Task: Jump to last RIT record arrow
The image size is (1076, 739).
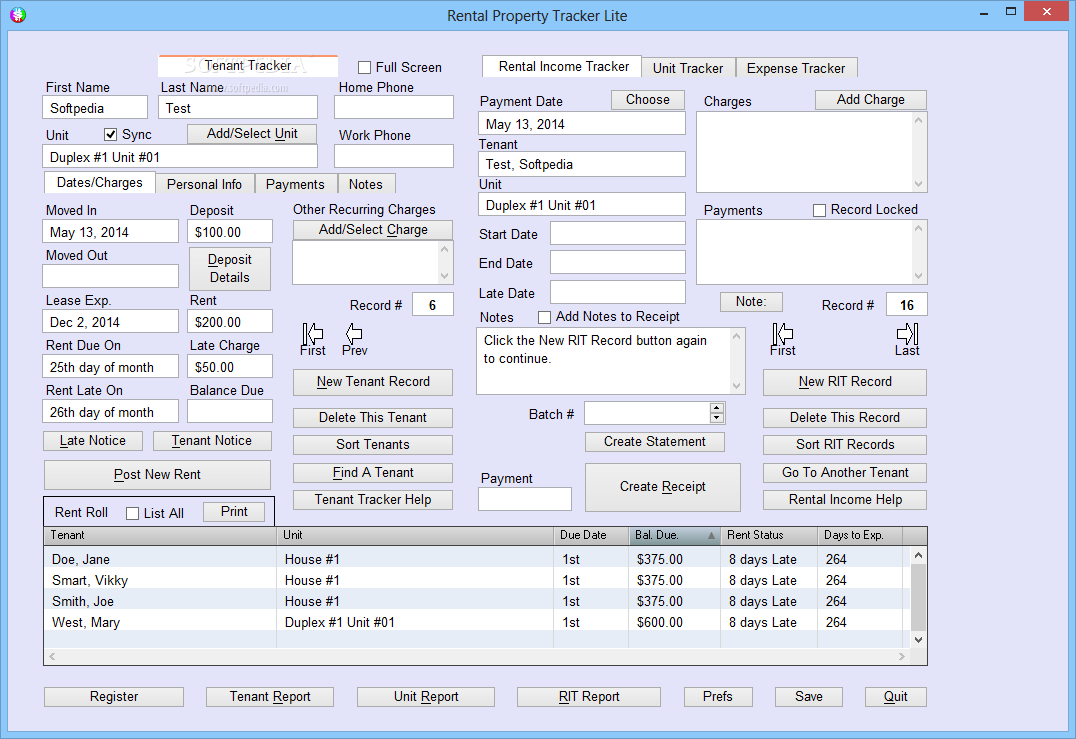Action: [907, 334]
